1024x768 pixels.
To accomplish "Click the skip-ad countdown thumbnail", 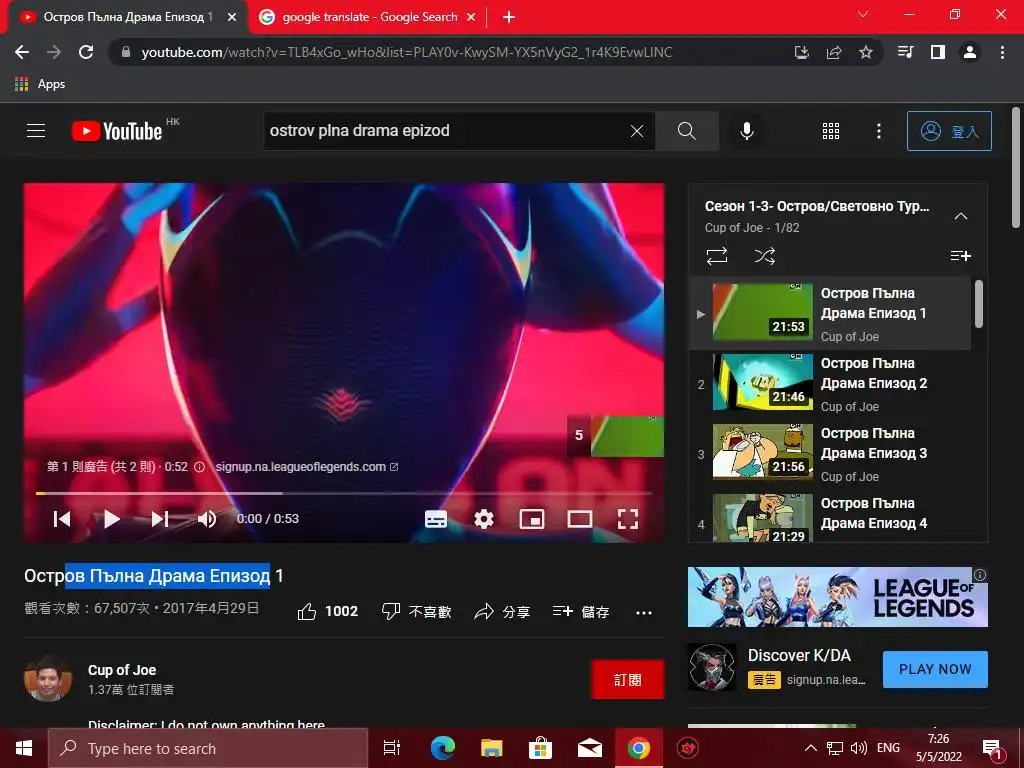I will pyautogui.click(x=615, y=435).
